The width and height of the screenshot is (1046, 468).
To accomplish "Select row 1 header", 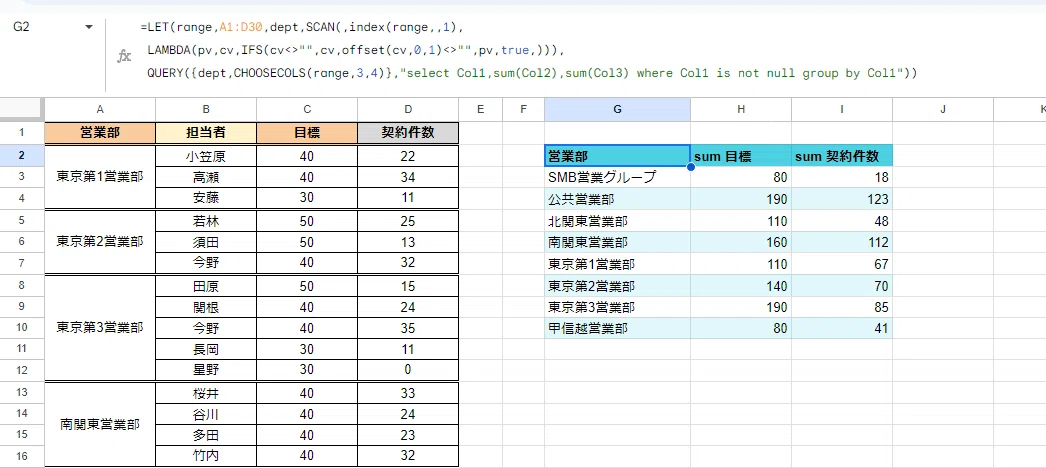I will point(21,133).
